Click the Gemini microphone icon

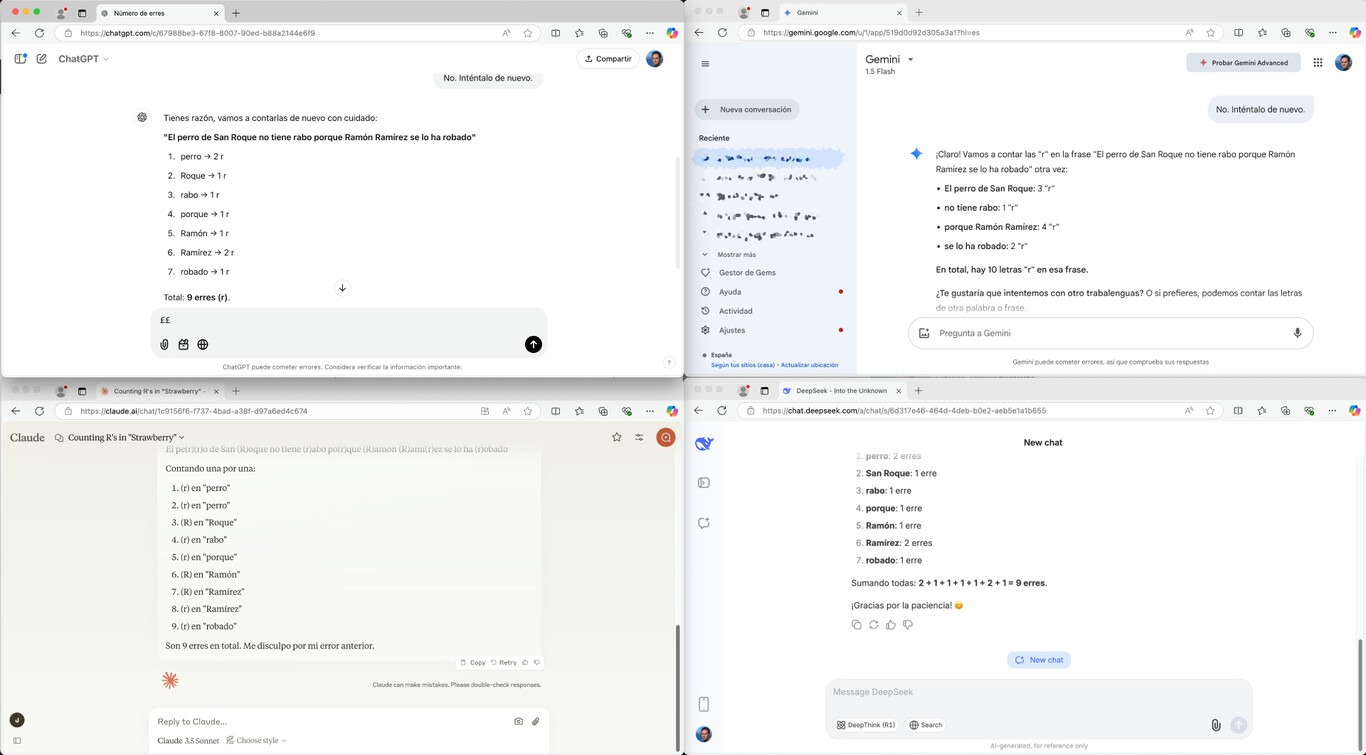coord(1297,333)
